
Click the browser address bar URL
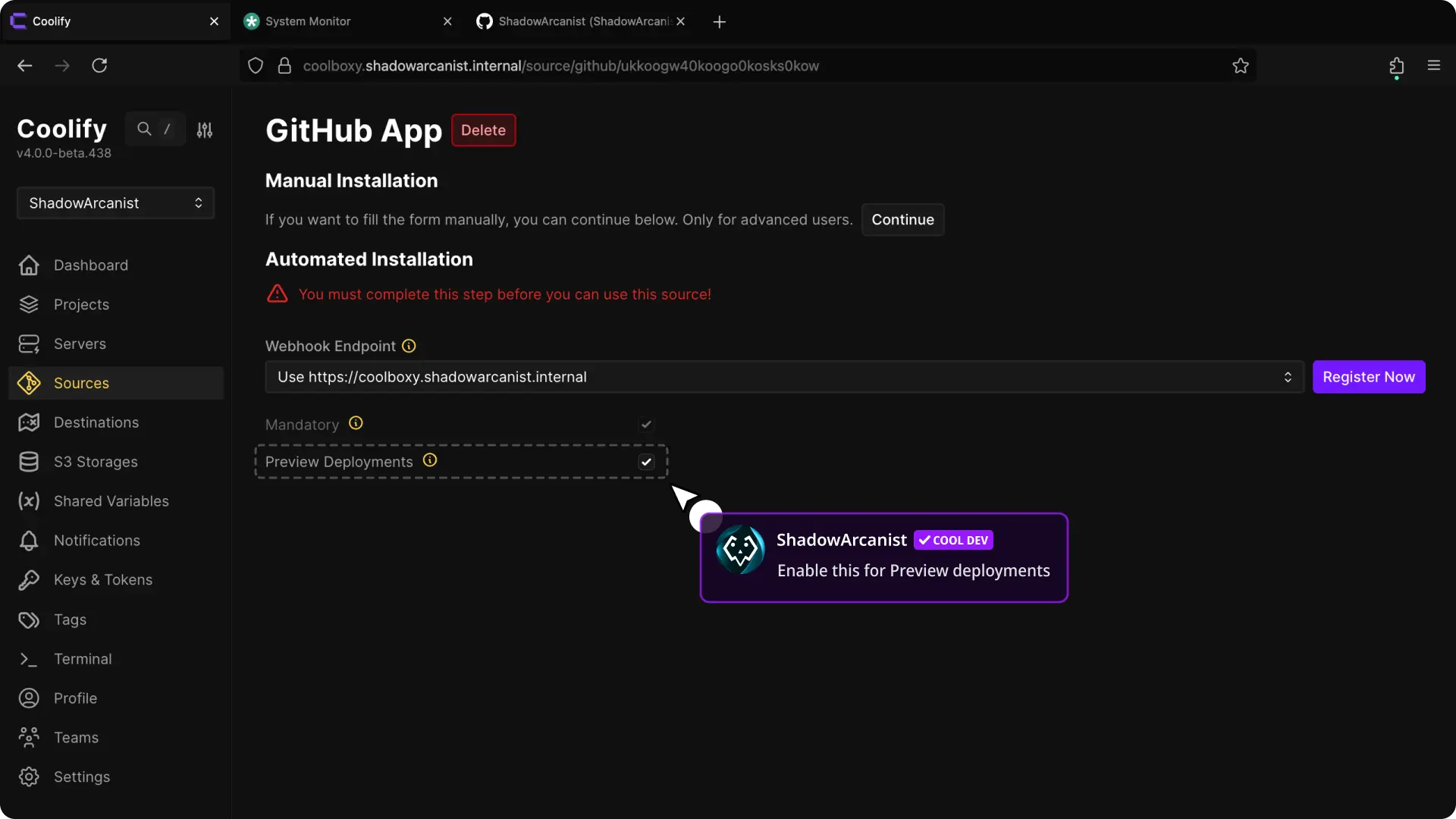(x=561, y=66)
